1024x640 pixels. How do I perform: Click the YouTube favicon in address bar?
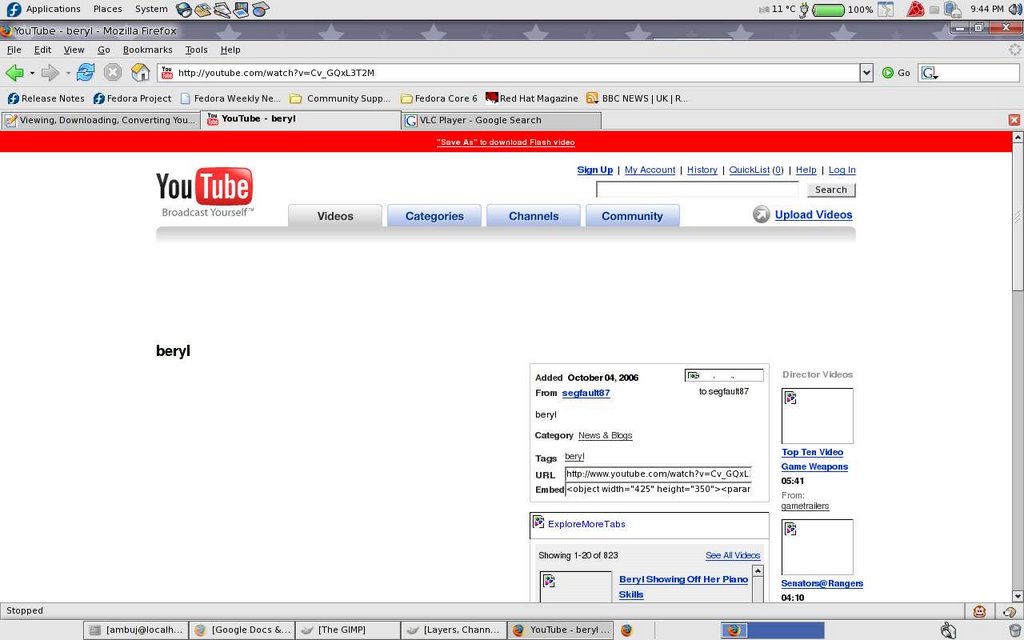click(167, 72)
